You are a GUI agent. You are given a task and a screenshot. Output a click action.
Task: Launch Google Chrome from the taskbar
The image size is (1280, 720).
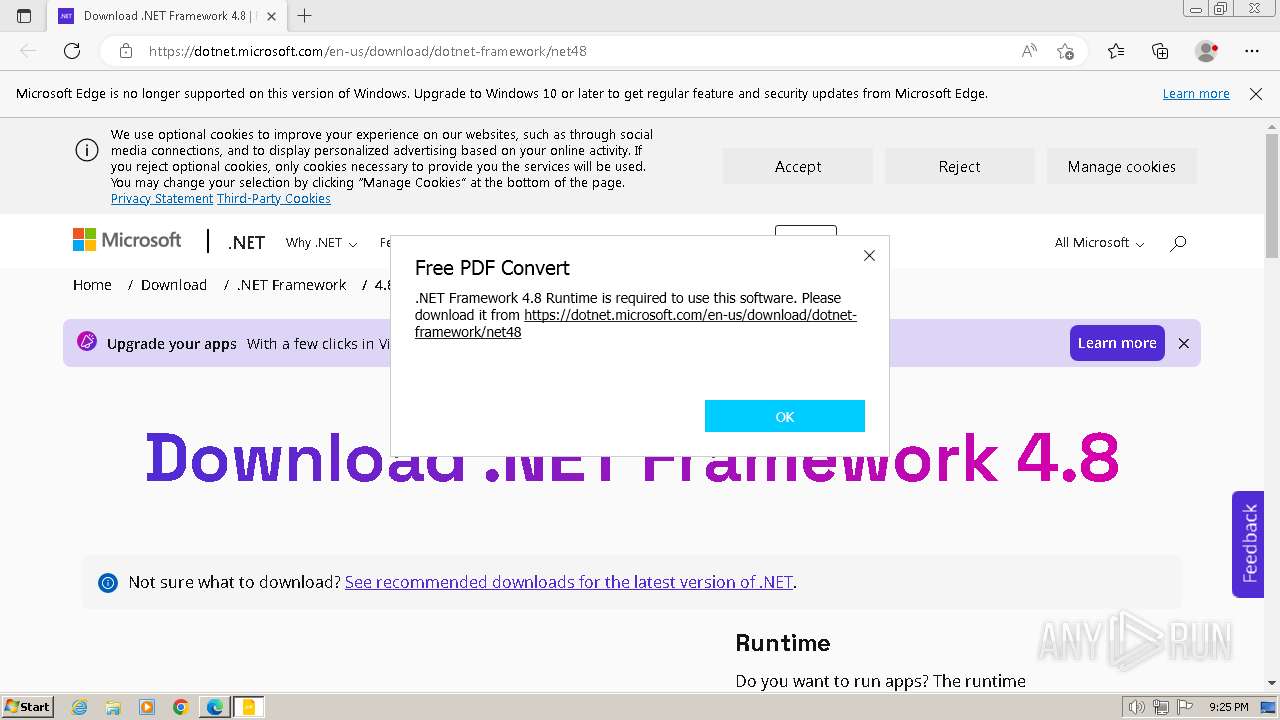(x=180, y=707)
